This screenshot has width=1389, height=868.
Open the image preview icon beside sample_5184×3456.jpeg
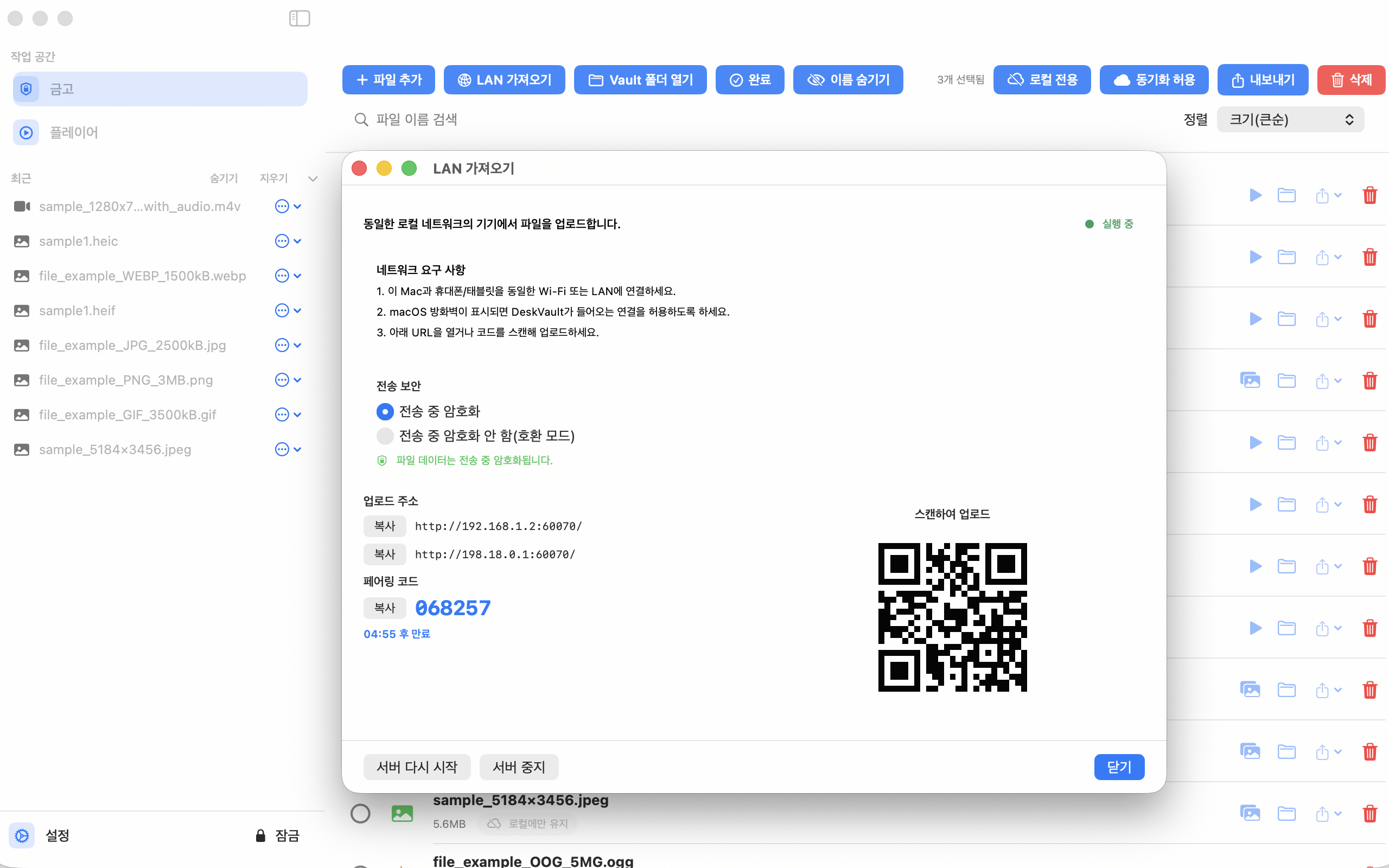1251,813
